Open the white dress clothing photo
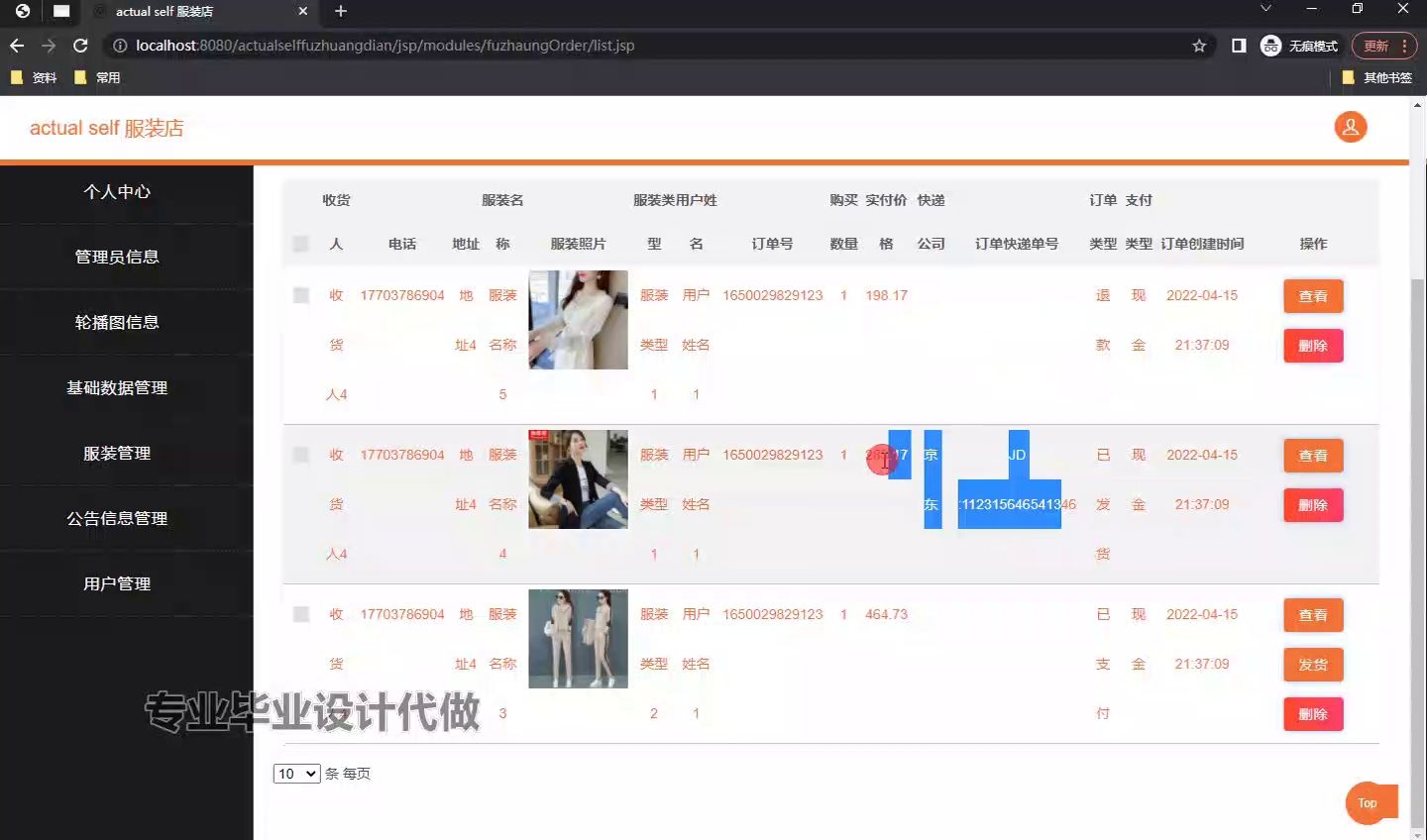Viewport: 1427px width, 840px height. [578, 320]
